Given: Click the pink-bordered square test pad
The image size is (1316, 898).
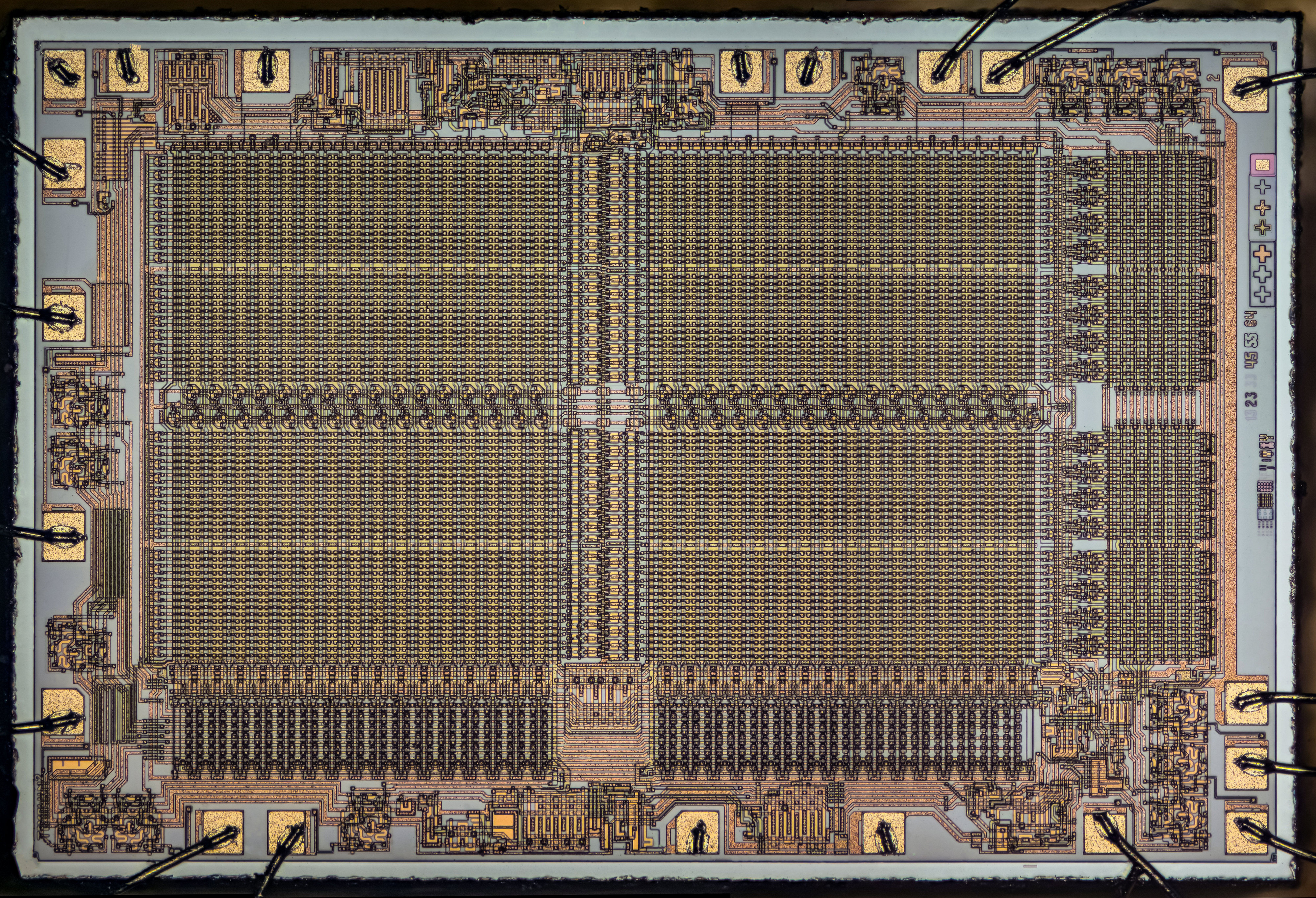Looking at the screenshot, I should [x=1263, y=165].
